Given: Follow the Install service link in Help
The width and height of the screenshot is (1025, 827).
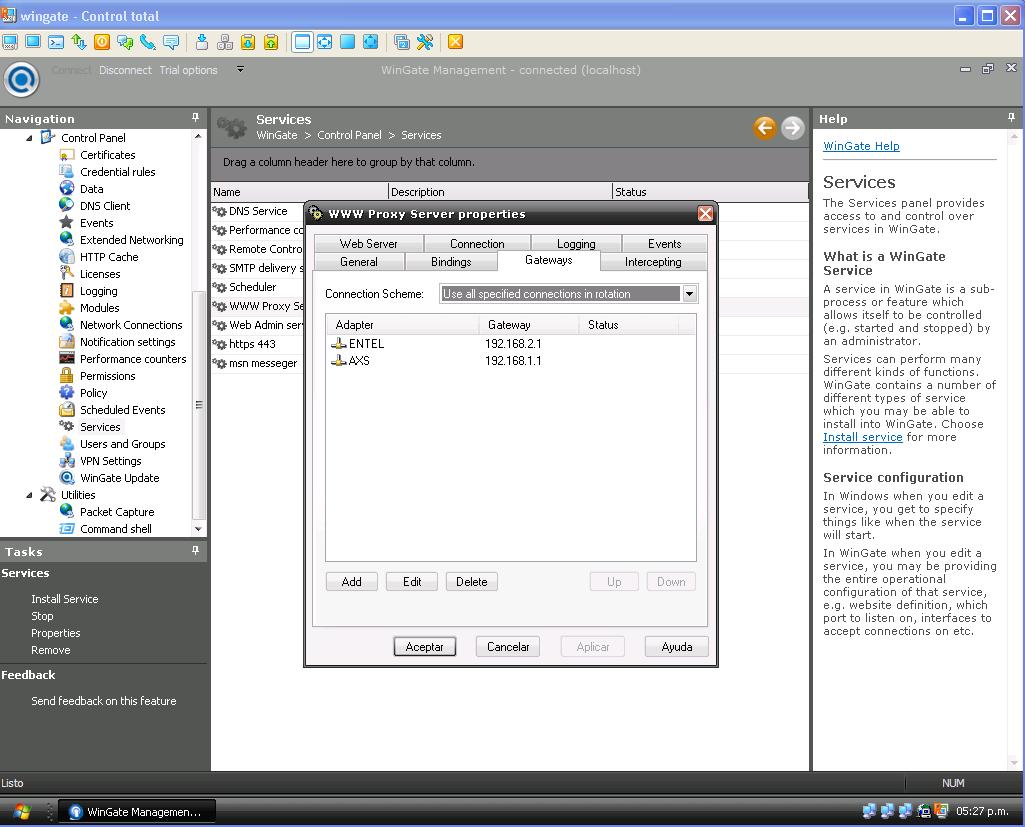Looking at the screenshot, I should 862,437.
